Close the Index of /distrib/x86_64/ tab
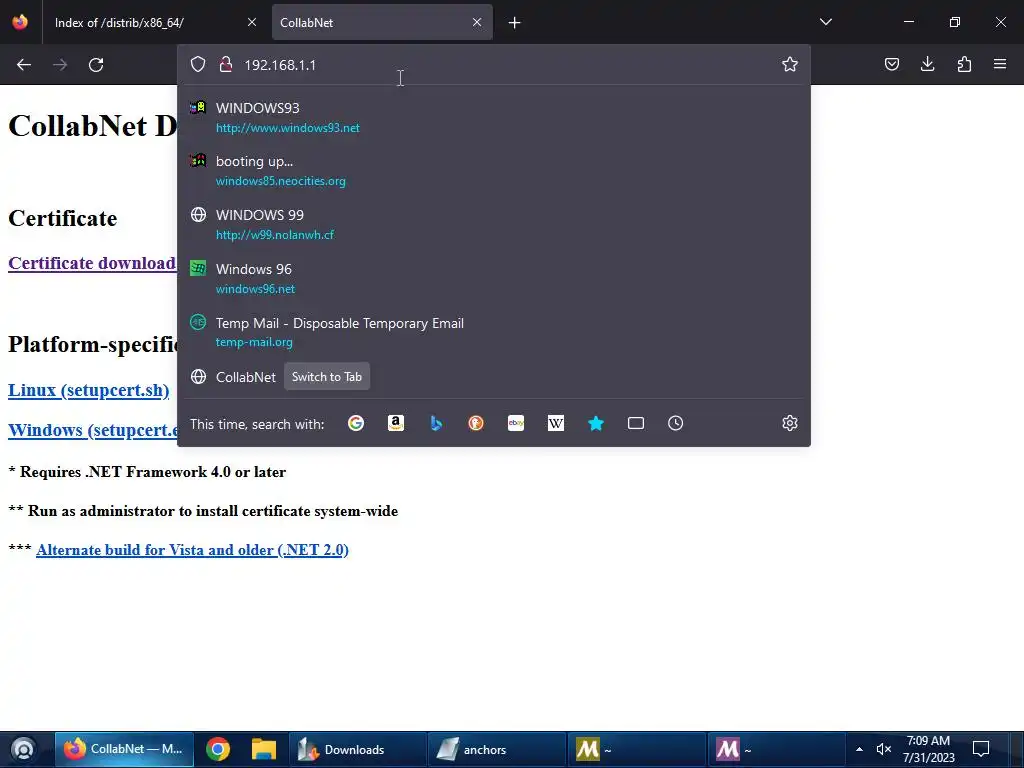Image resolution: width=1024 pixels, height=768 pixels. pos(252,22)
